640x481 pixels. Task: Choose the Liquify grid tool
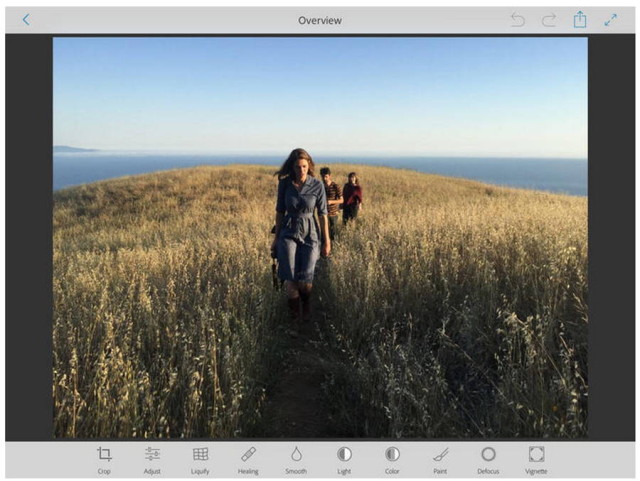click(x=200, y=454)
